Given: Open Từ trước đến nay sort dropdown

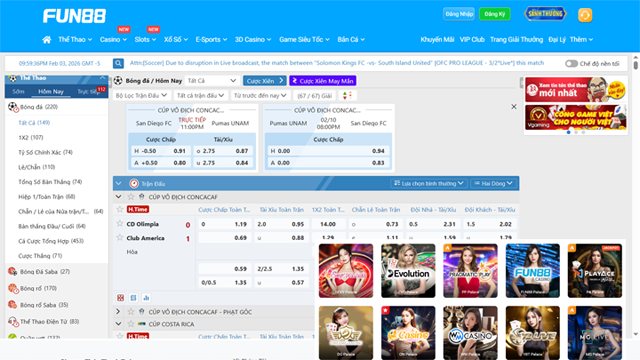Looking at the screenshot, I should pyautogui.click(x=260, y=96).
